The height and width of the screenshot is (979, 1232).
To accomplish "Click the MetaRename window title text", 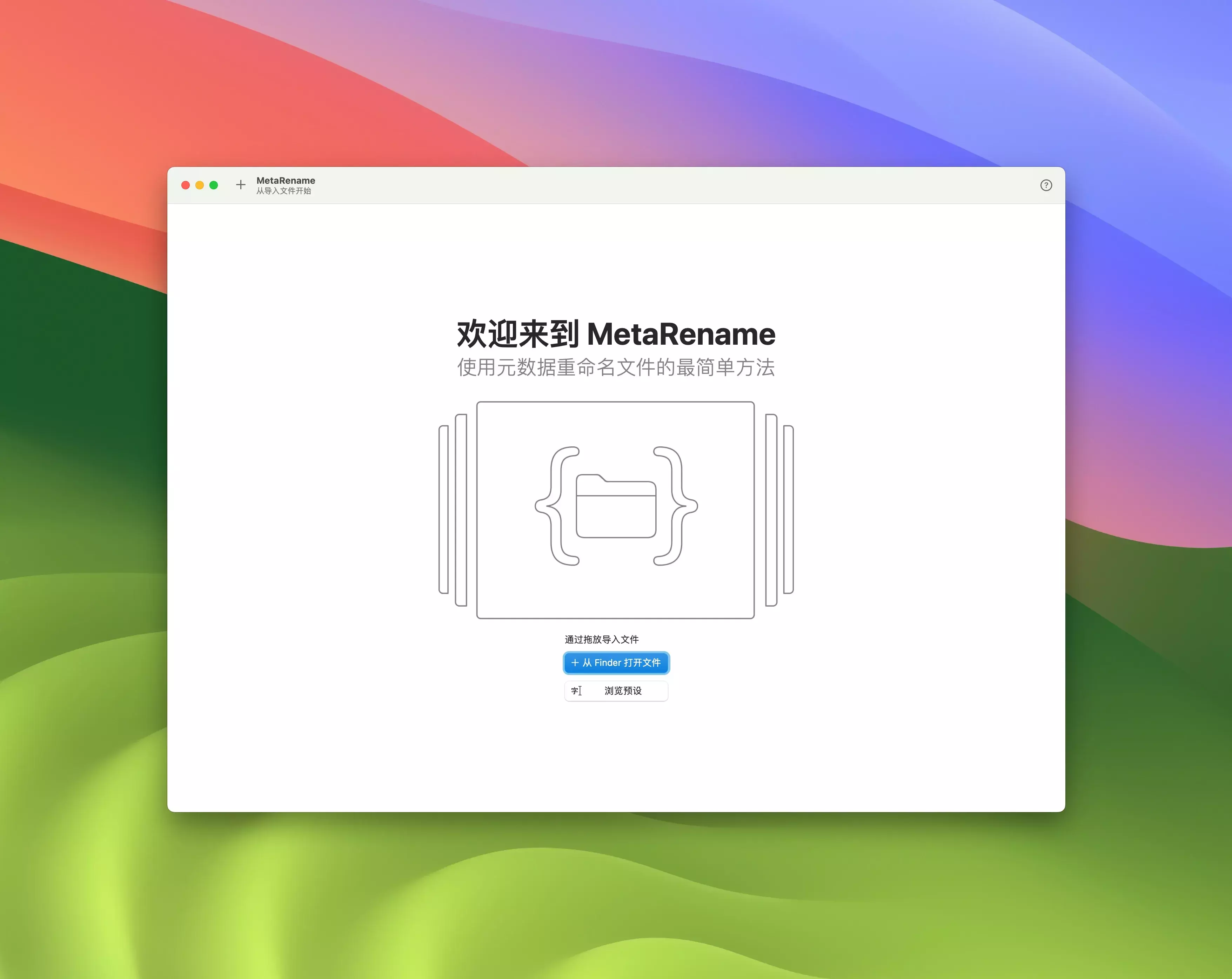I will pyautogui.click(x=286, y=181).
